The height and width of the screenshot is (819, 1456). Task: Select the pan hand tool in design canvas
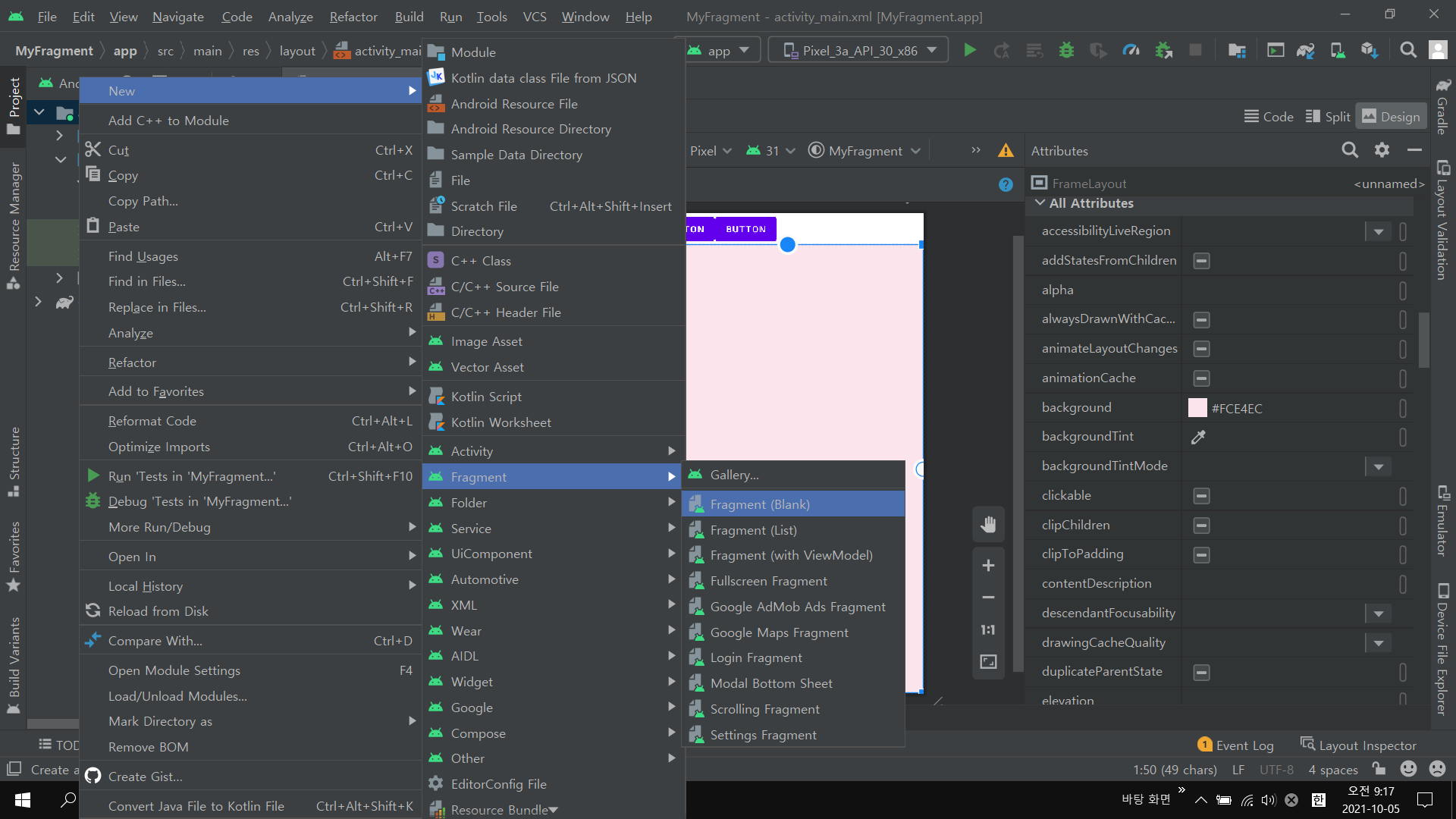[x=988, y=524]
